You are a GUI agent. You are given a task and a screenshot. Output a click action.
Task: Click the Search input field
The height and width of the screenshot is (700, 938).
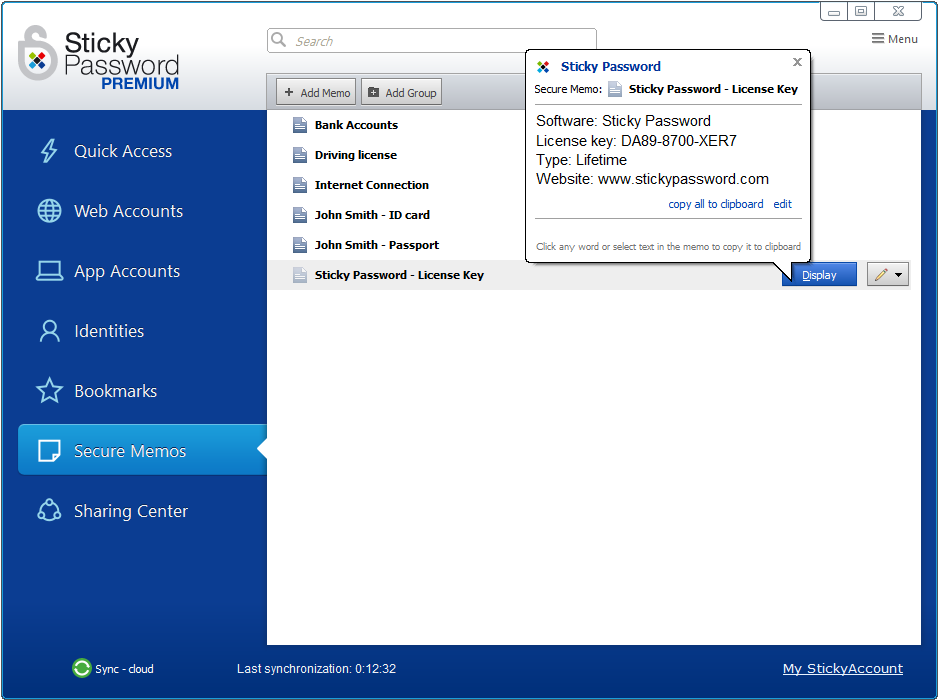[432, 41]
